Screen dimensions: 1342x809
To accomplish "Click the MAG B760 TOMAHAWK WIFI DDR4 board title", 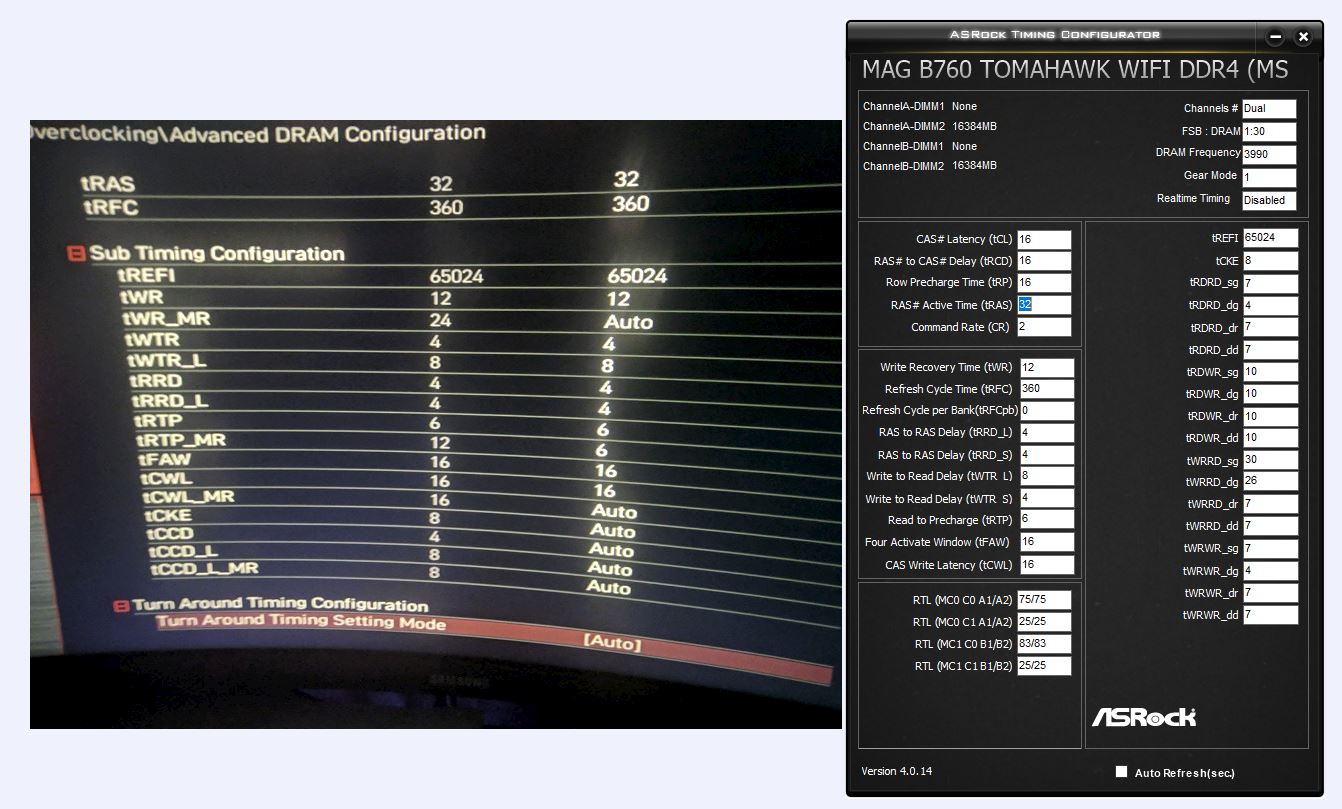I will 1075,69.
